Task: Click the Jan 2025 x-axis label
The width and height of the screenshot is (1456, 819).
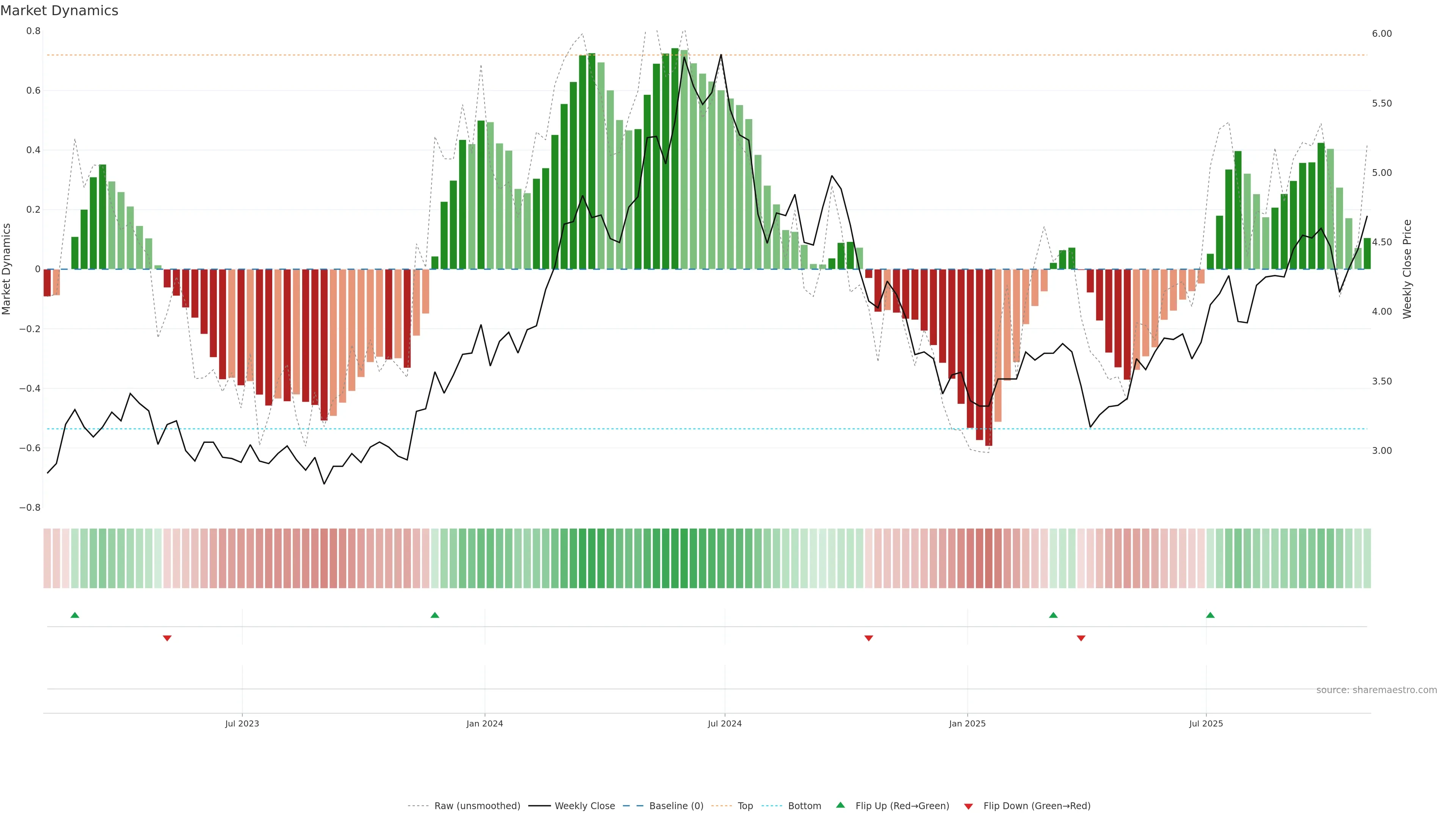Action: 967,723
